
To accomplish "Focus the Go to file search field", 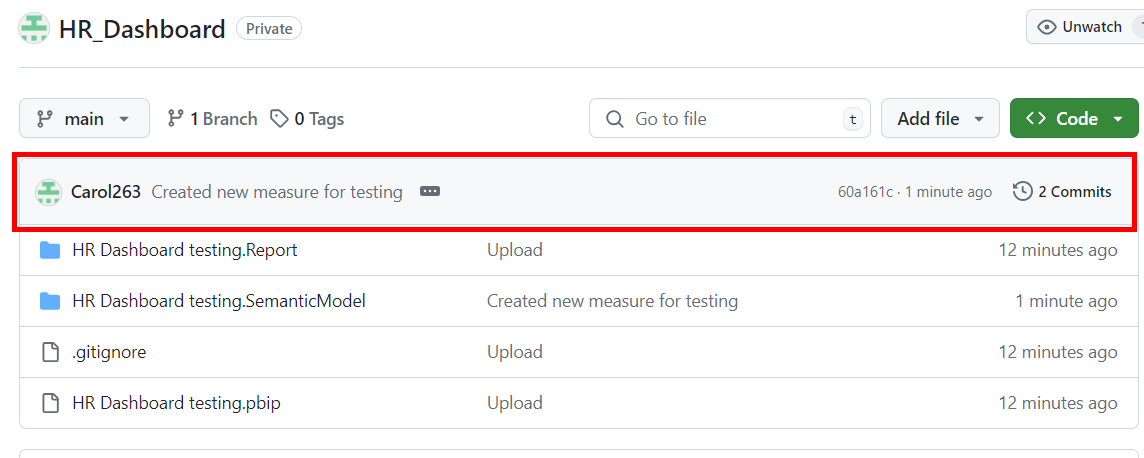I will (x=729, y=118).
